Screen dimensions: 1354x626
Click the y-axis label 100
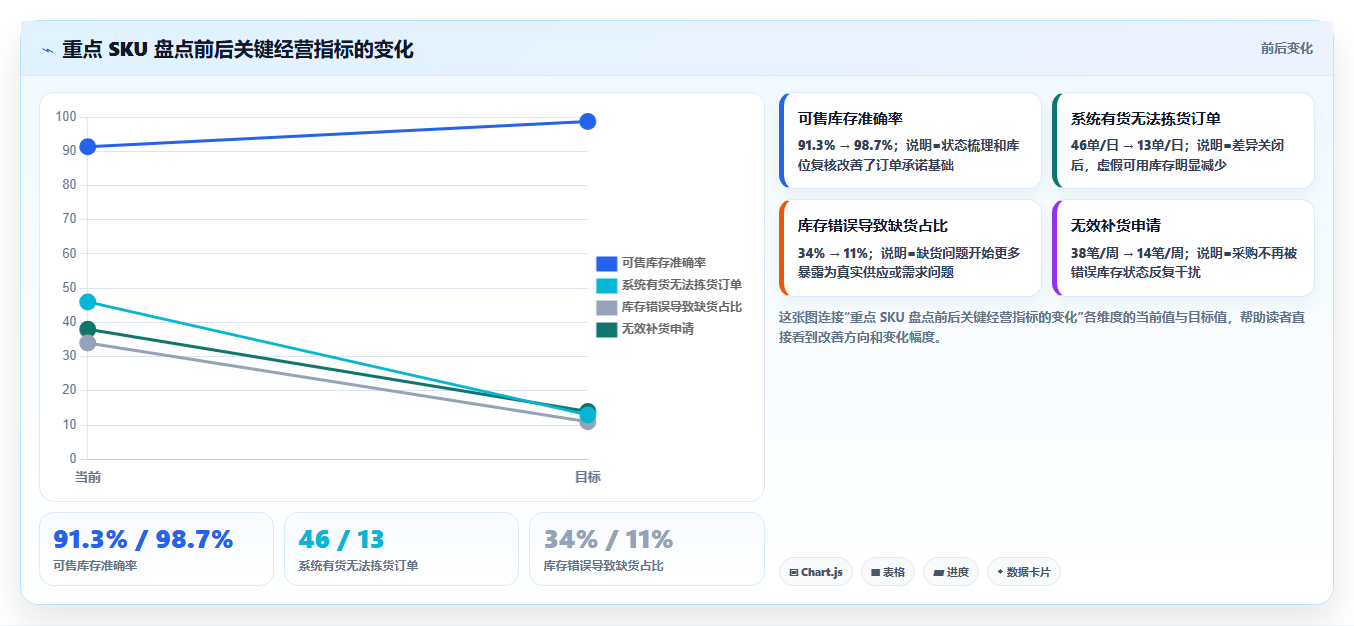point(66,117)
